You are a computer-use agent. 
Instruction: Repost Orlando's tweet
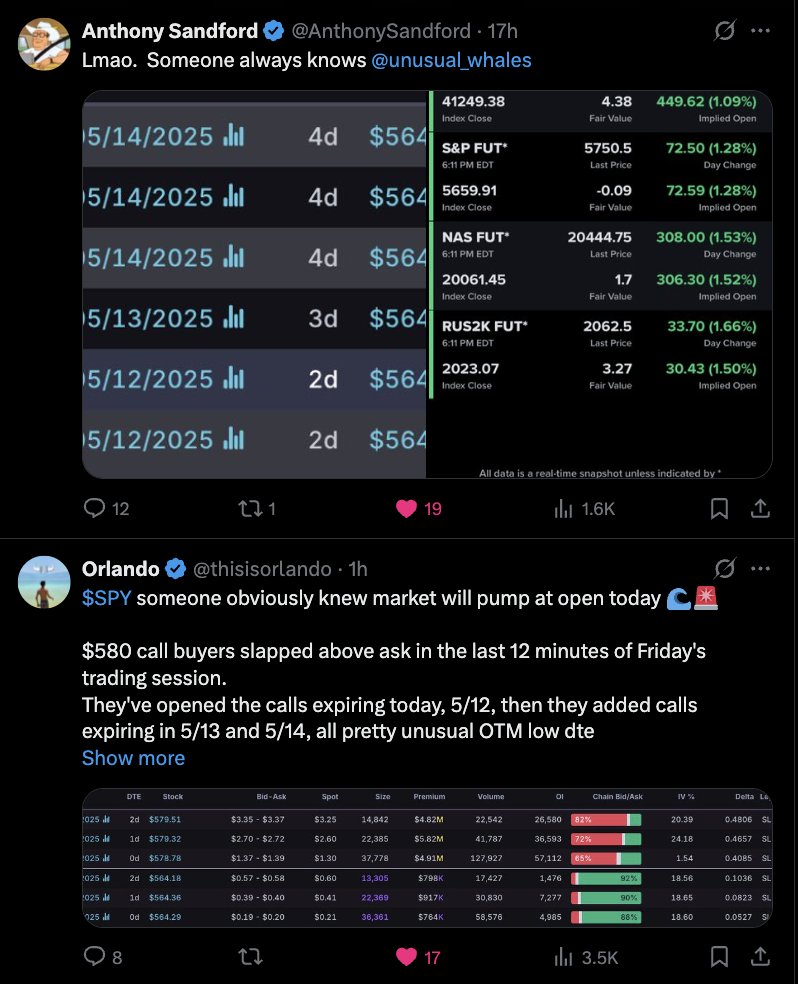pyautogui.click(x=250, y=957)
